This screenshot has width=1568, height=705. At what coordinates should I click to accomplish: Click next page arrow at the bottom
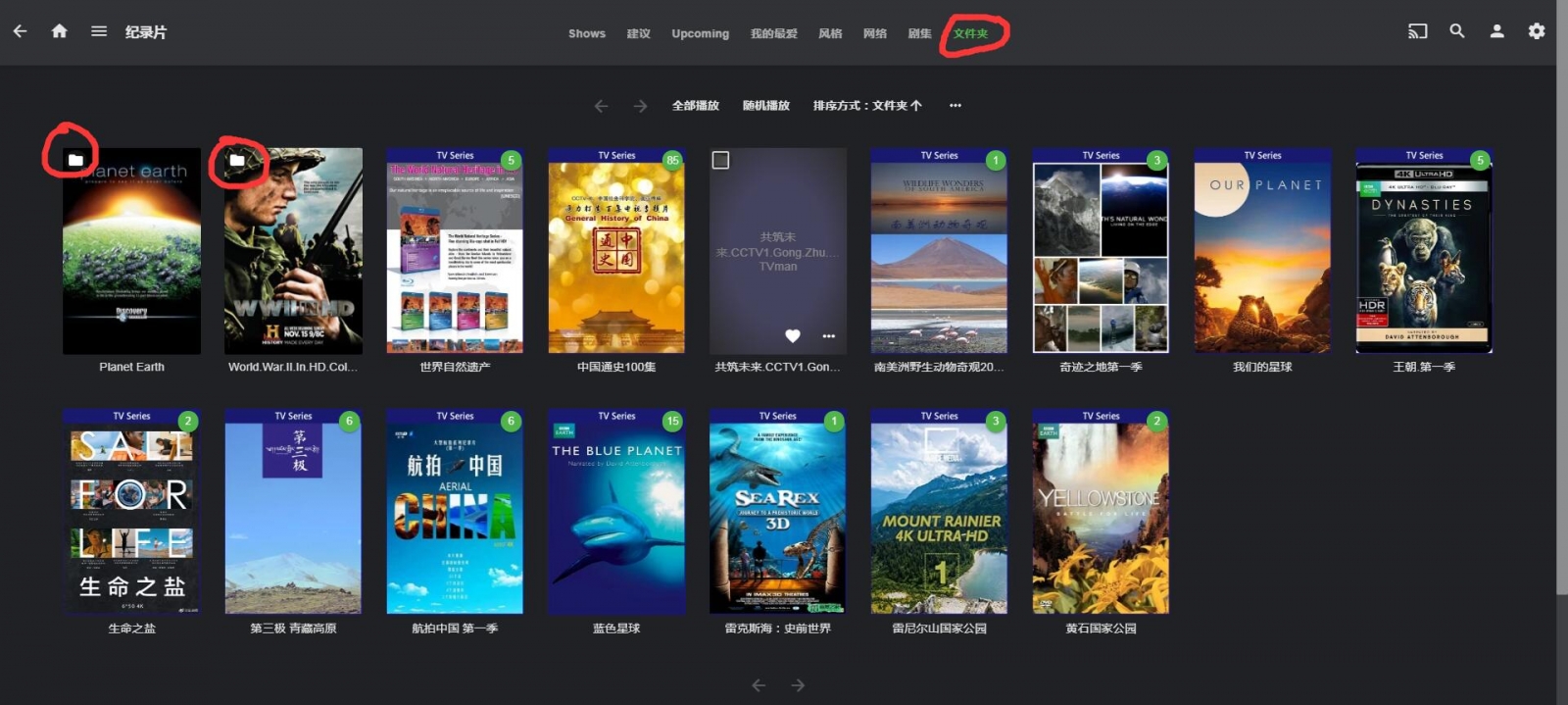tap(798, 685)
